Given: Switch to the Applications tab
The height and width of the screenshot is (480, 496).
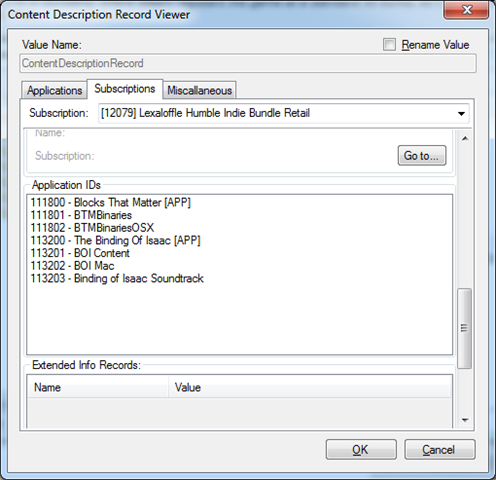Looking at the screenshot, I should coord(54,90).
